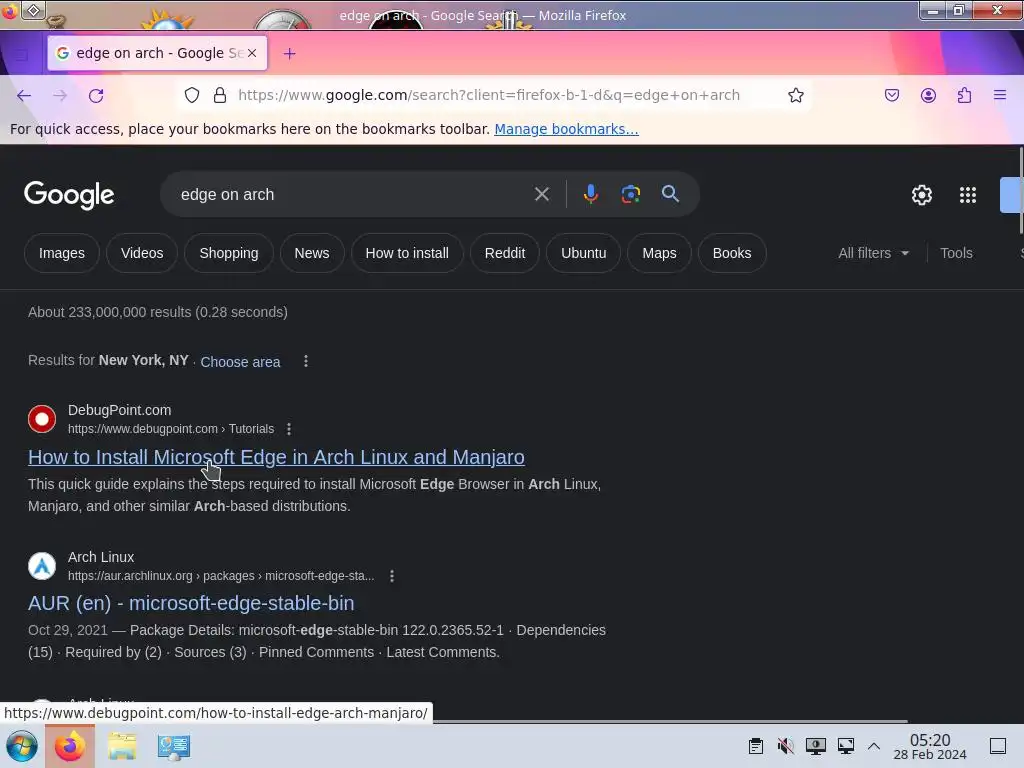Click Firefox in the taskbar
The width and height of the screenshot is (1024, 768).
click(69, 746)
